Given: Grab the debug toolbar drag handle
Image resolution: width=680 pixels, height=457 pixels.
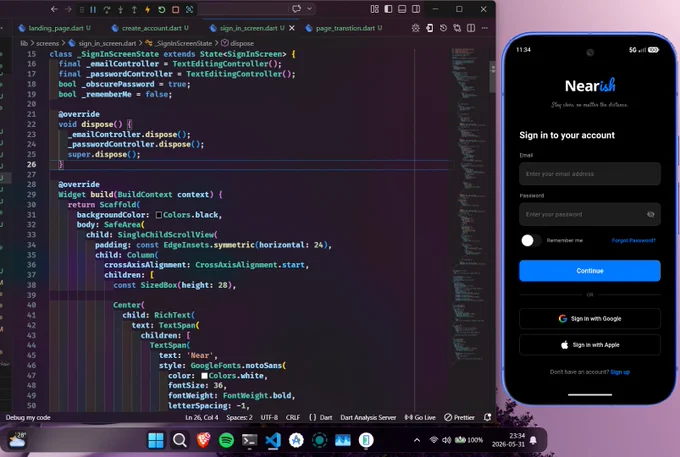Looking at the screenshot, I should (x=82, y=10).
